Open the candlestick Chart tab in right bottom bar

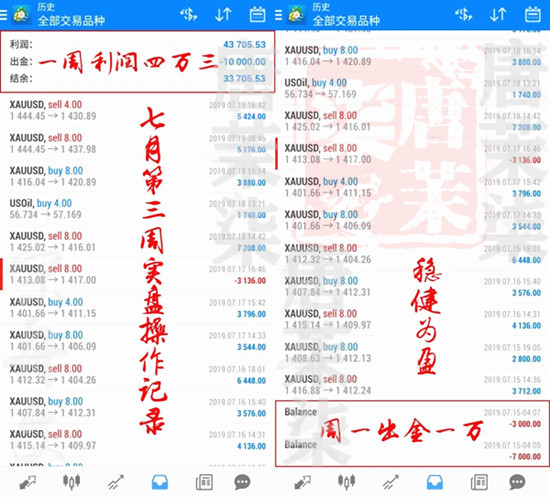point(346,482)
